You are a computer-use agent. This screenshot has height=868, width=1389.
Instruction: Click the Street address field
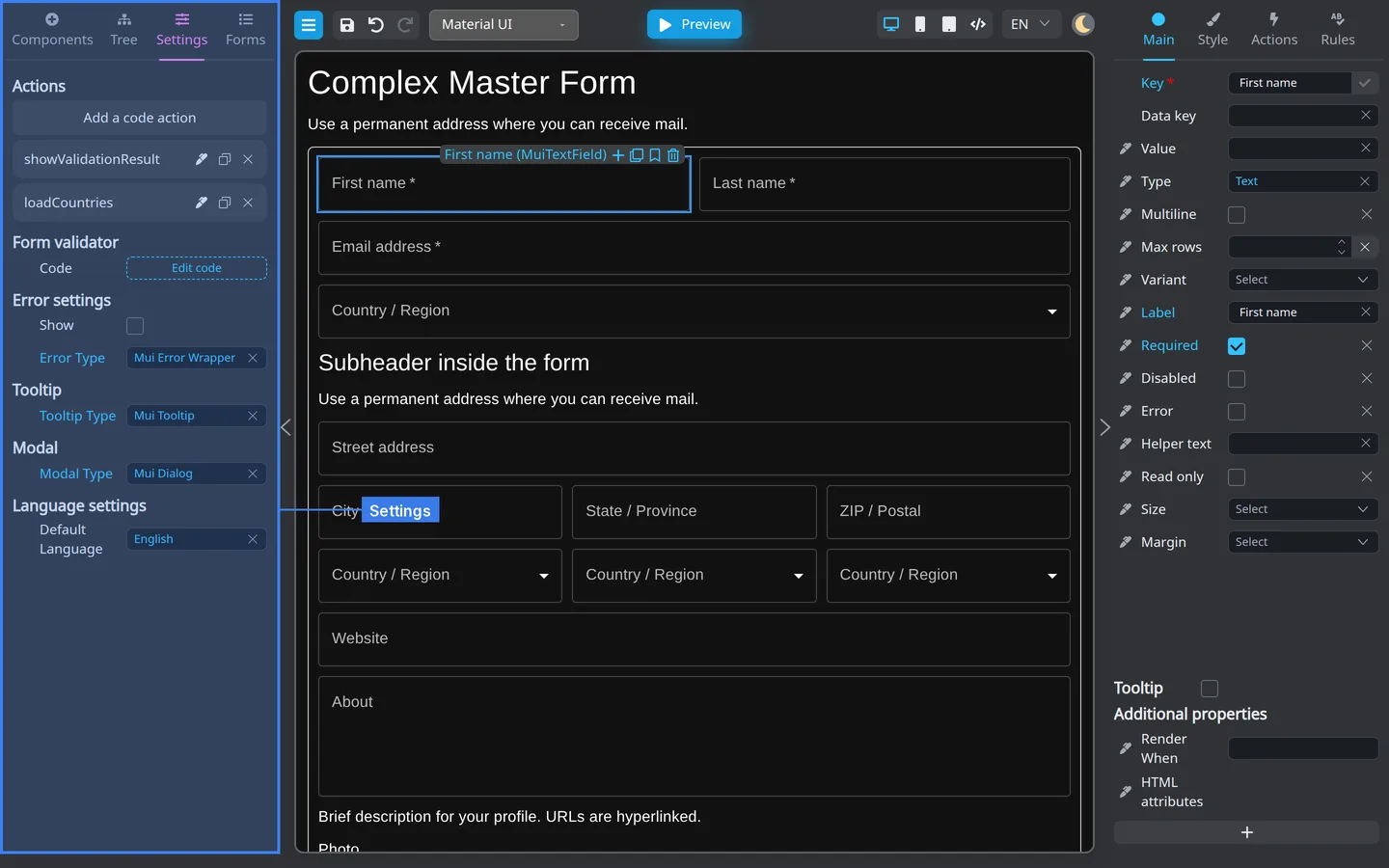point(694,448)
